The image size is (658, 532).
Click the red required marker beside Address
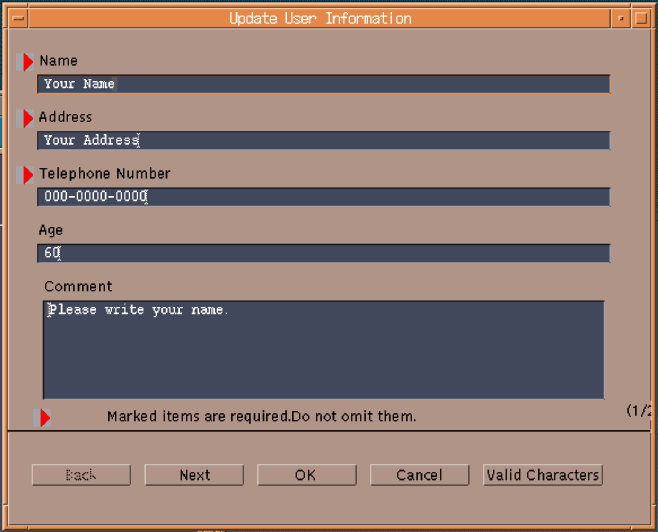click(x=25, y=118)
